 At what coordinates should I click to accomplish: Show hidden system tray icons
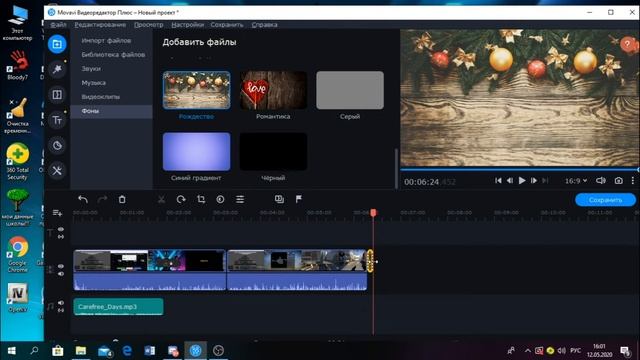point(527,351)
